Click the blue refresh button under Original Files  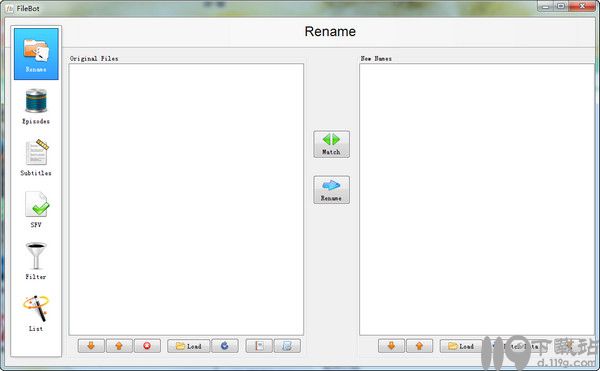[225, 346]
